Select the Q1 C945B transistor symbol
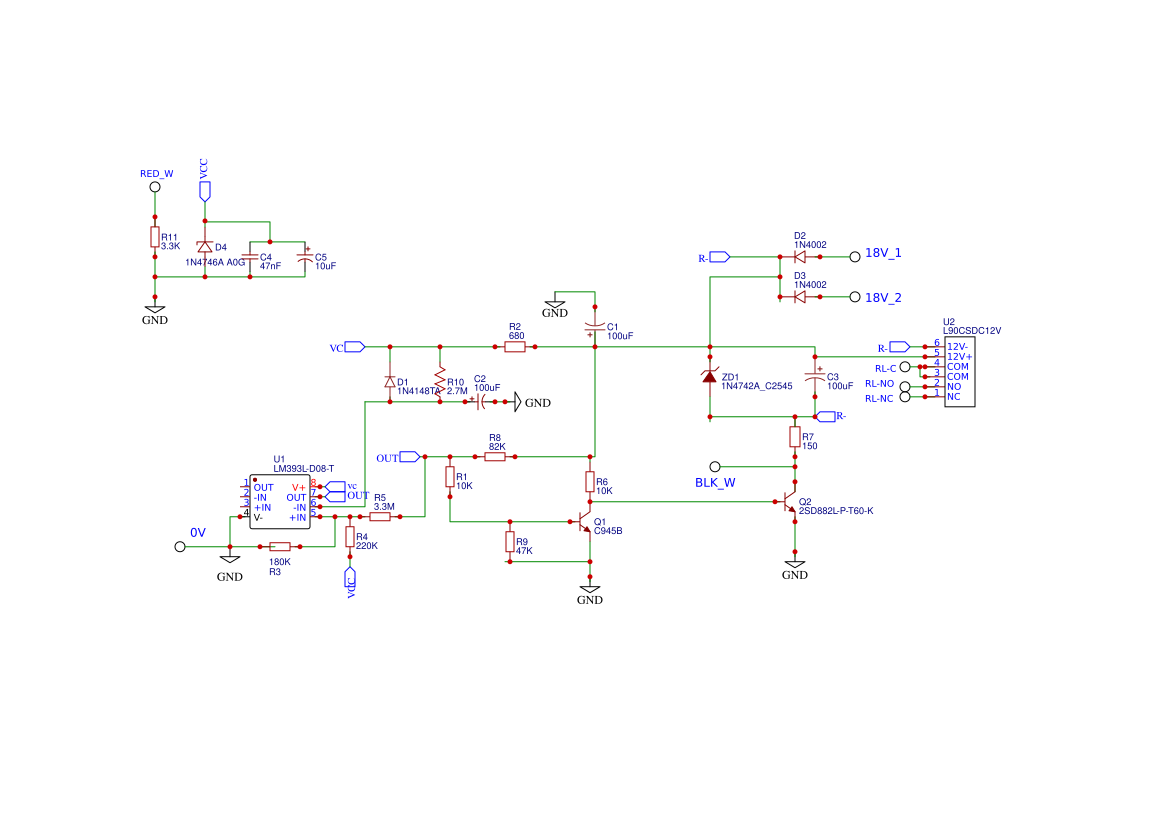The height and width of the screenshot is (827, 1169). [584, 522]
